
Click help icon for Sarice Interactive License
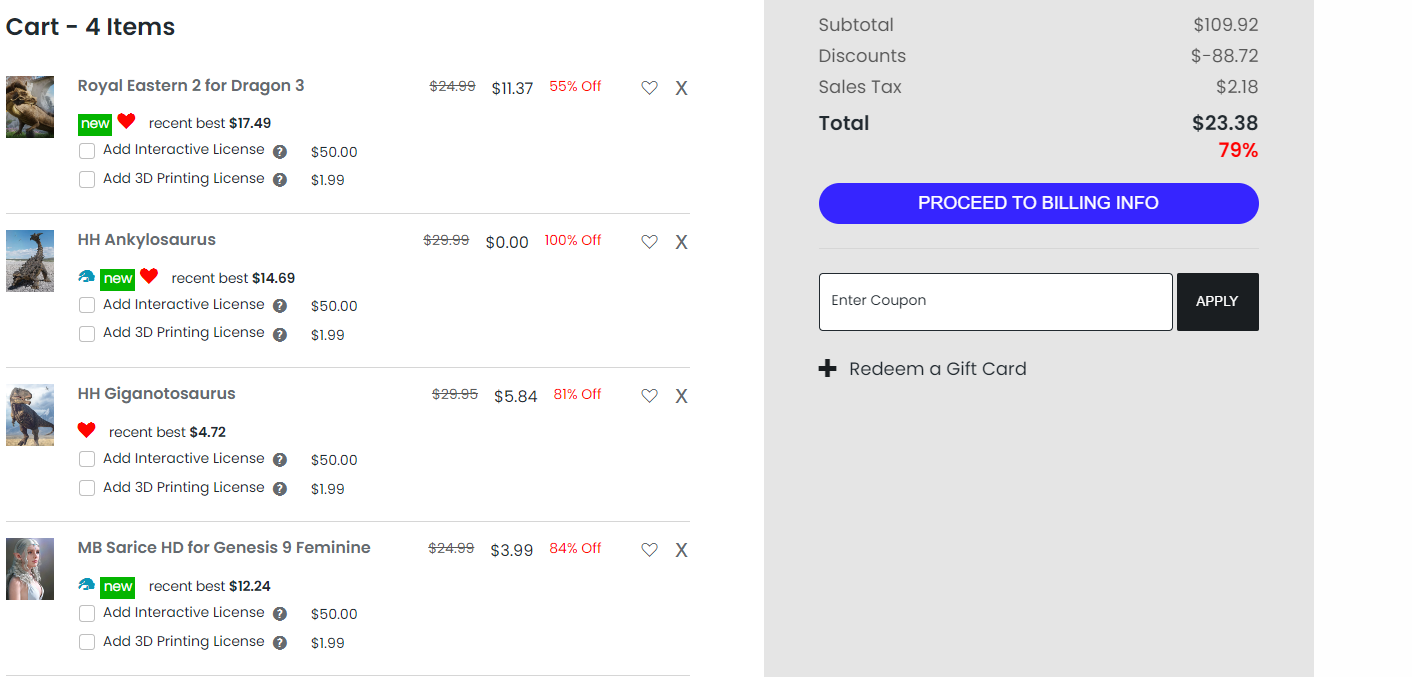point(280,614)
